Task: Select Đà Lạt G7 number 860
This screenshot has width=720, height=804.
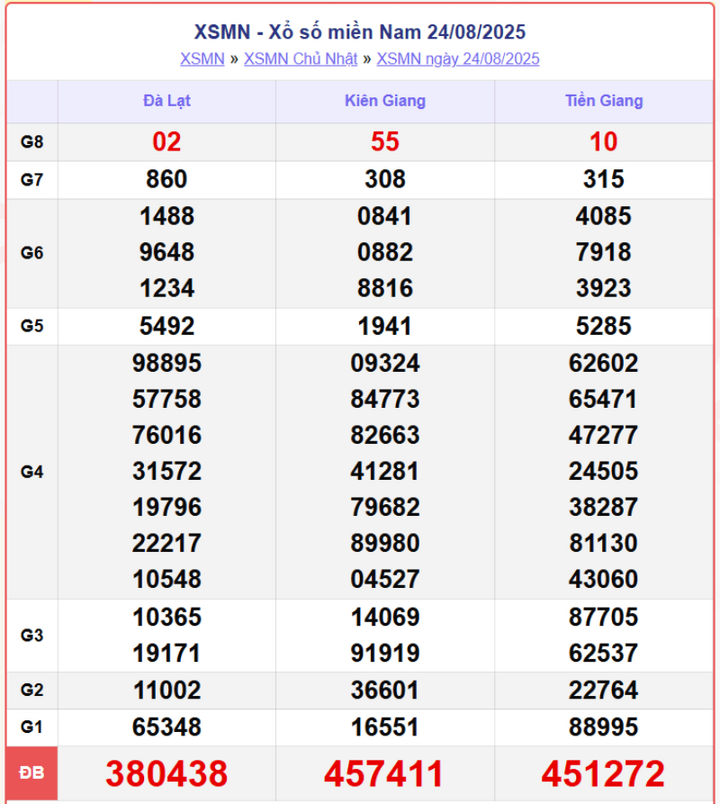Action: coord(167,179)
